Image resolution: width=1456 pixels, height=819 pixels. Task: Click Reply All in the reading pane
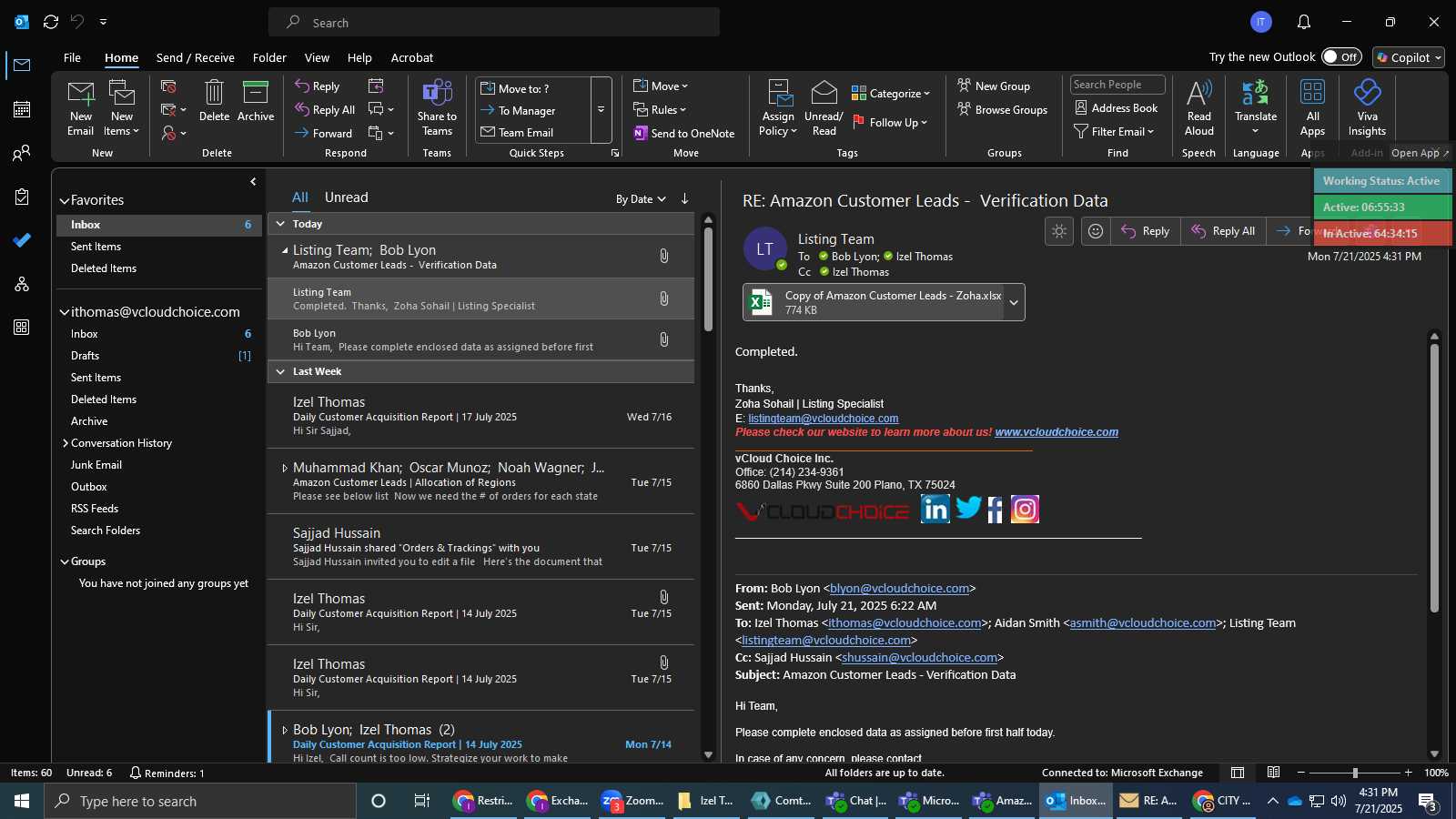coord(1223,231)
